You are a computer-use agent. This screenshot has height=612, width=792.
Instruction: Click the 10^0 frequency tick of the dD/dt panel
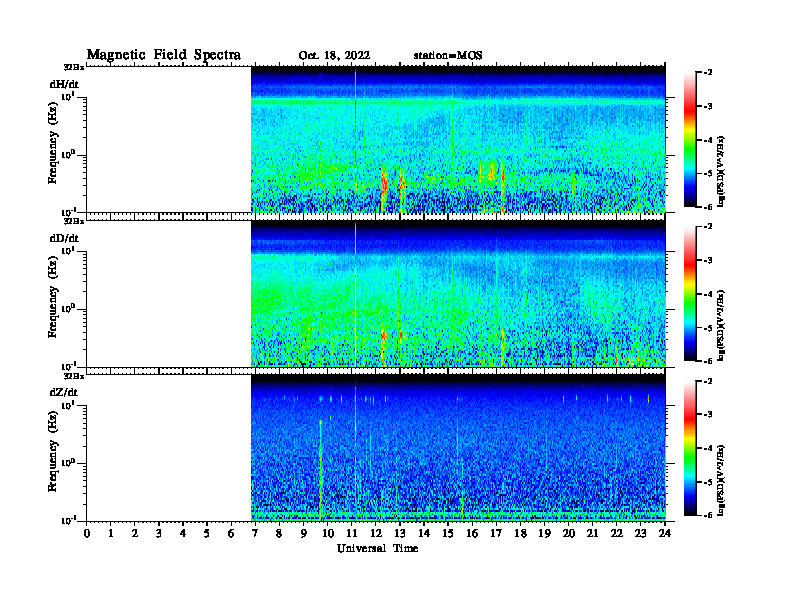[x=68, y=308]
